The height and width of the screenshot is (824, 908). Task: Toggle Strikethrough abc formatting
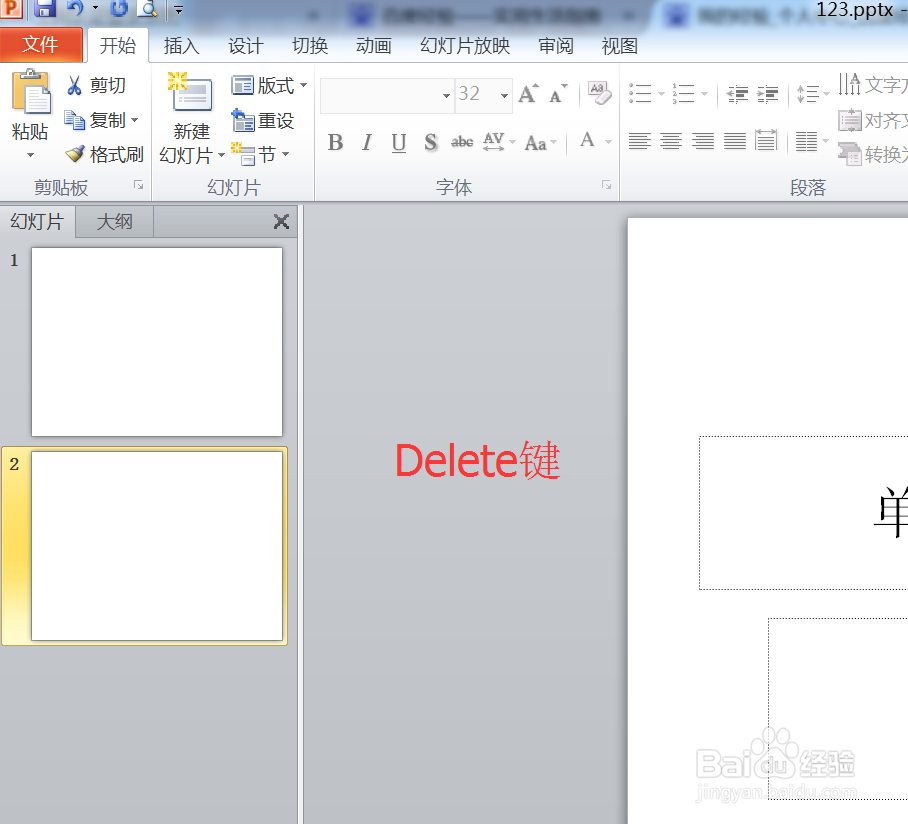[x=462, y=142]
